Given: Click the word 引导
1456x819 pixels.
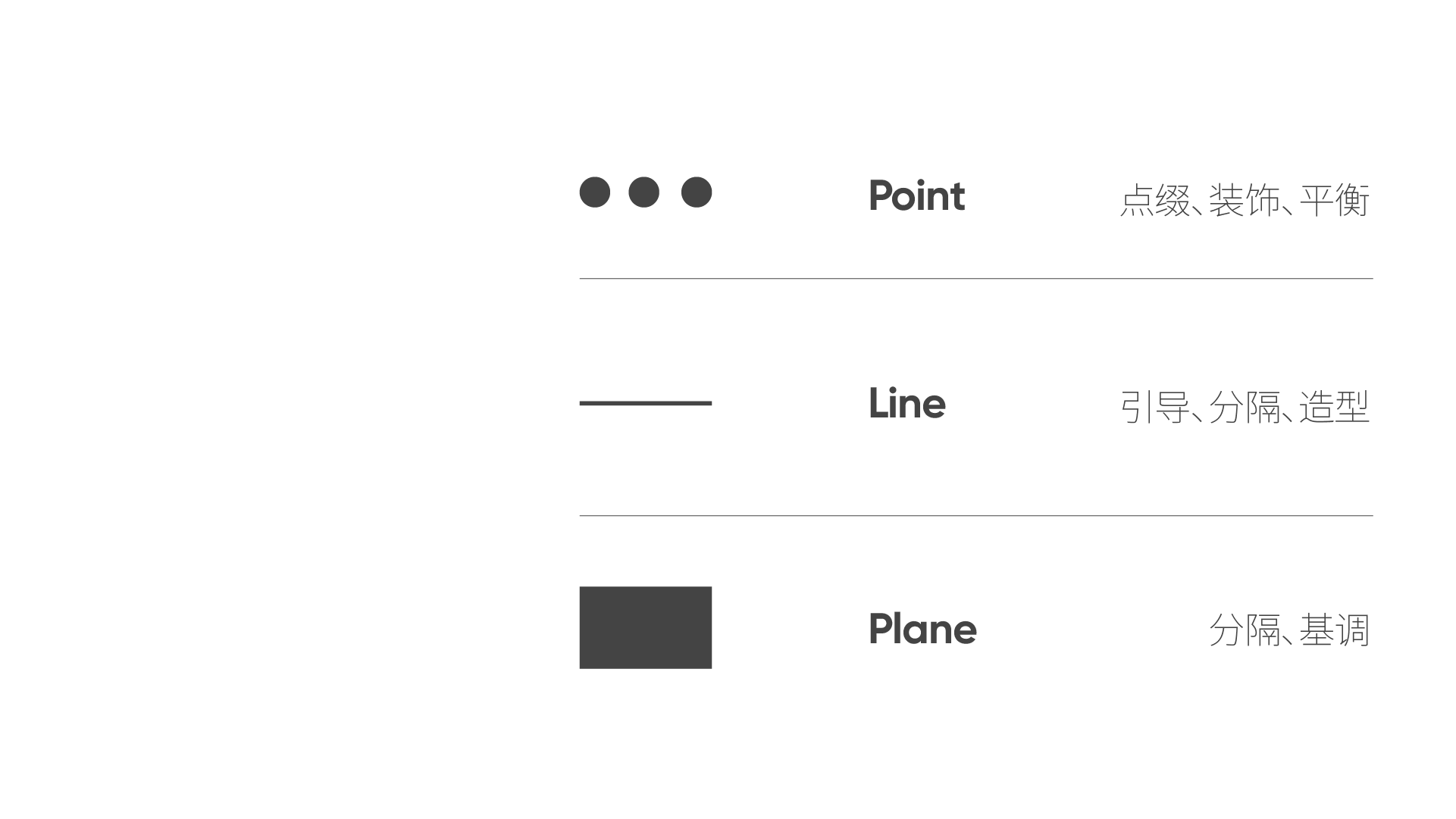Looking at the screenshot, I should [1155, 408].
